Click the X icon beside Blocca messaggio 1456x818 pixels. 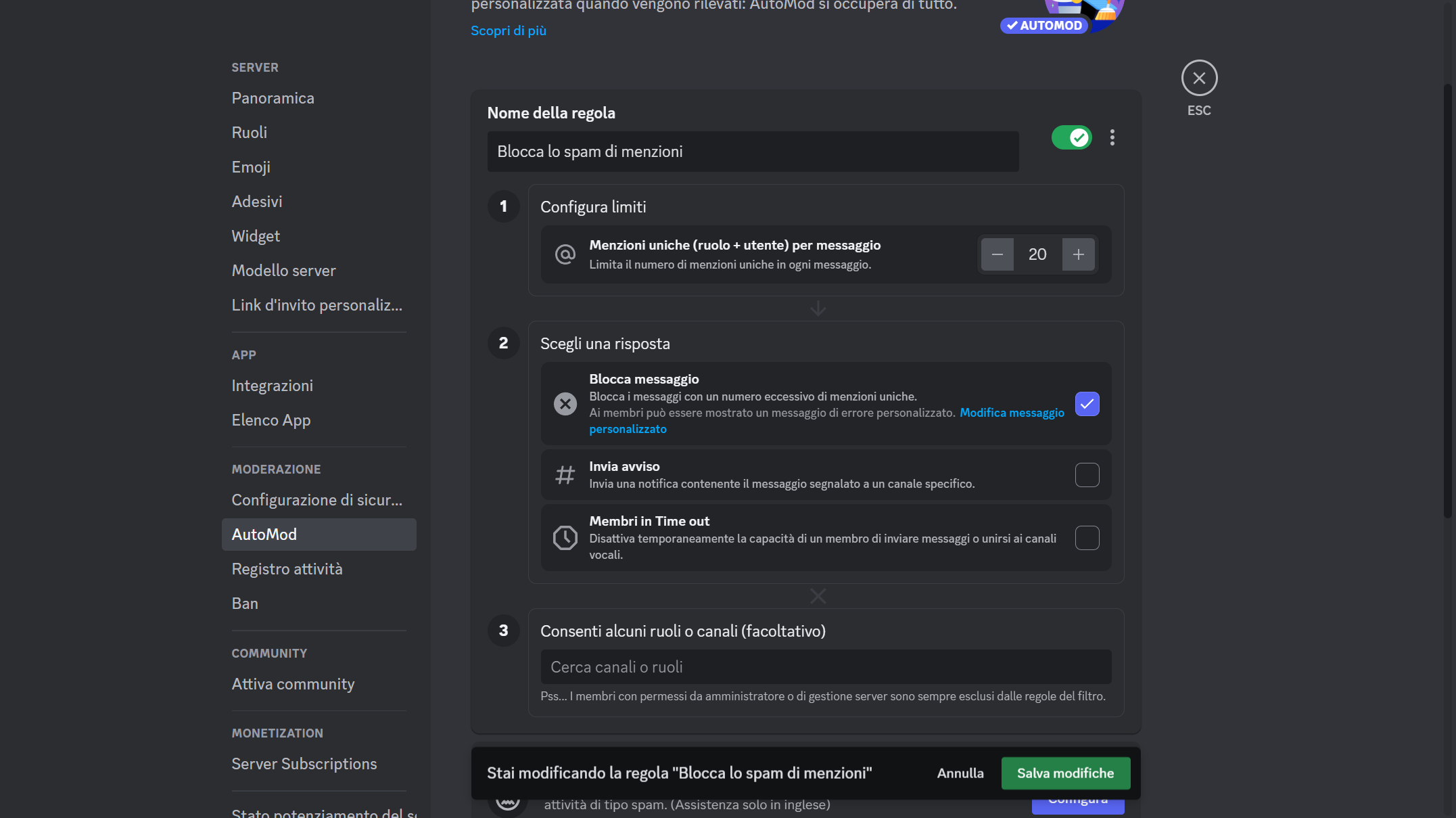tap(565, 404)
